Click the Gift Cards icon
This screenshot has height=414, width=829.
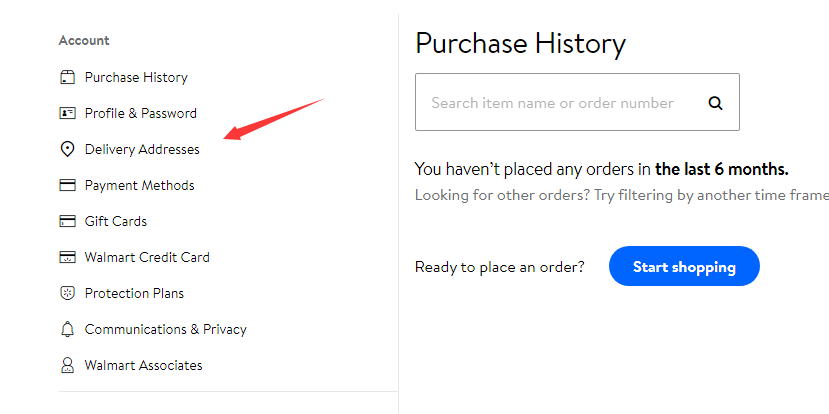(67, 221)
